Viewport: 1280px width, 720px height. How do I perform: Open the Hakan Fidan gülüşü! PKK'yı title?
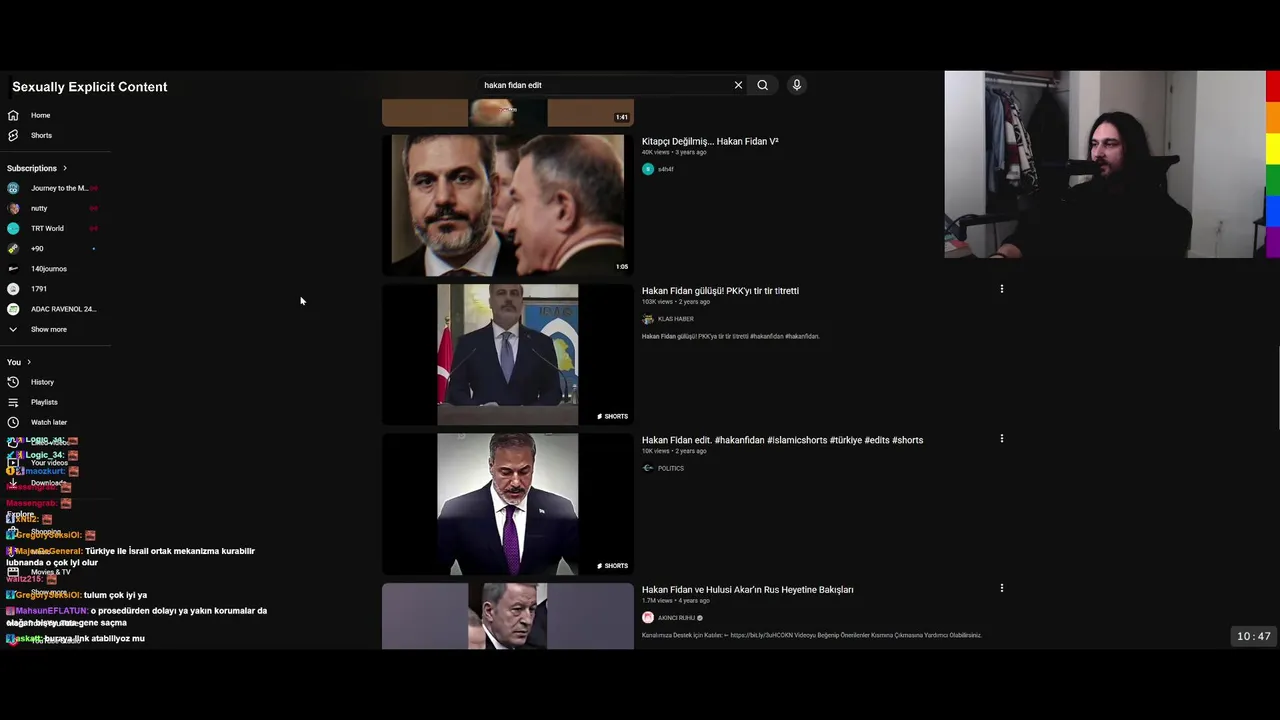pos(720,291)
